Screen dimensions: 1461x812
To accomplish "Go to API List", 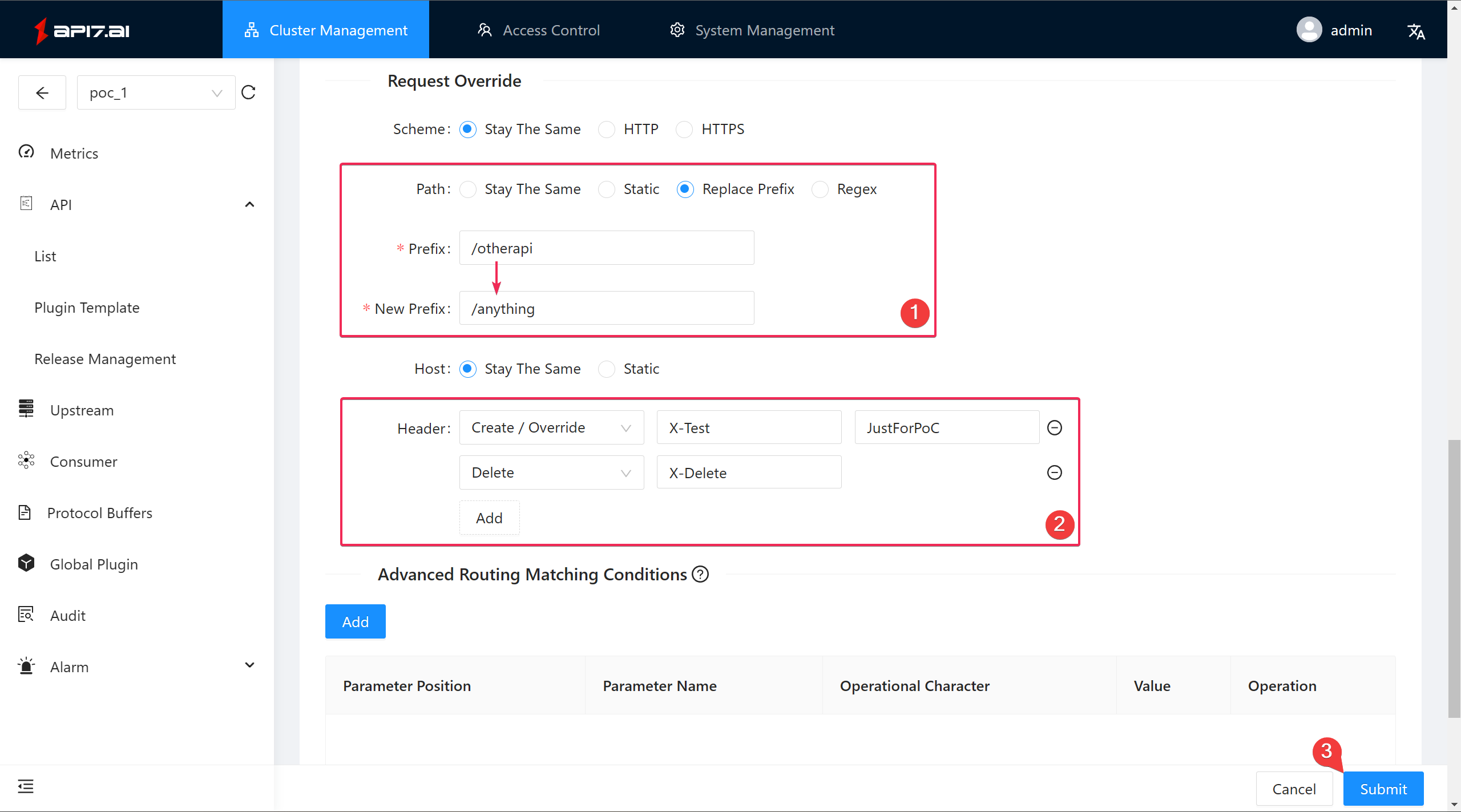I will 45,256.
